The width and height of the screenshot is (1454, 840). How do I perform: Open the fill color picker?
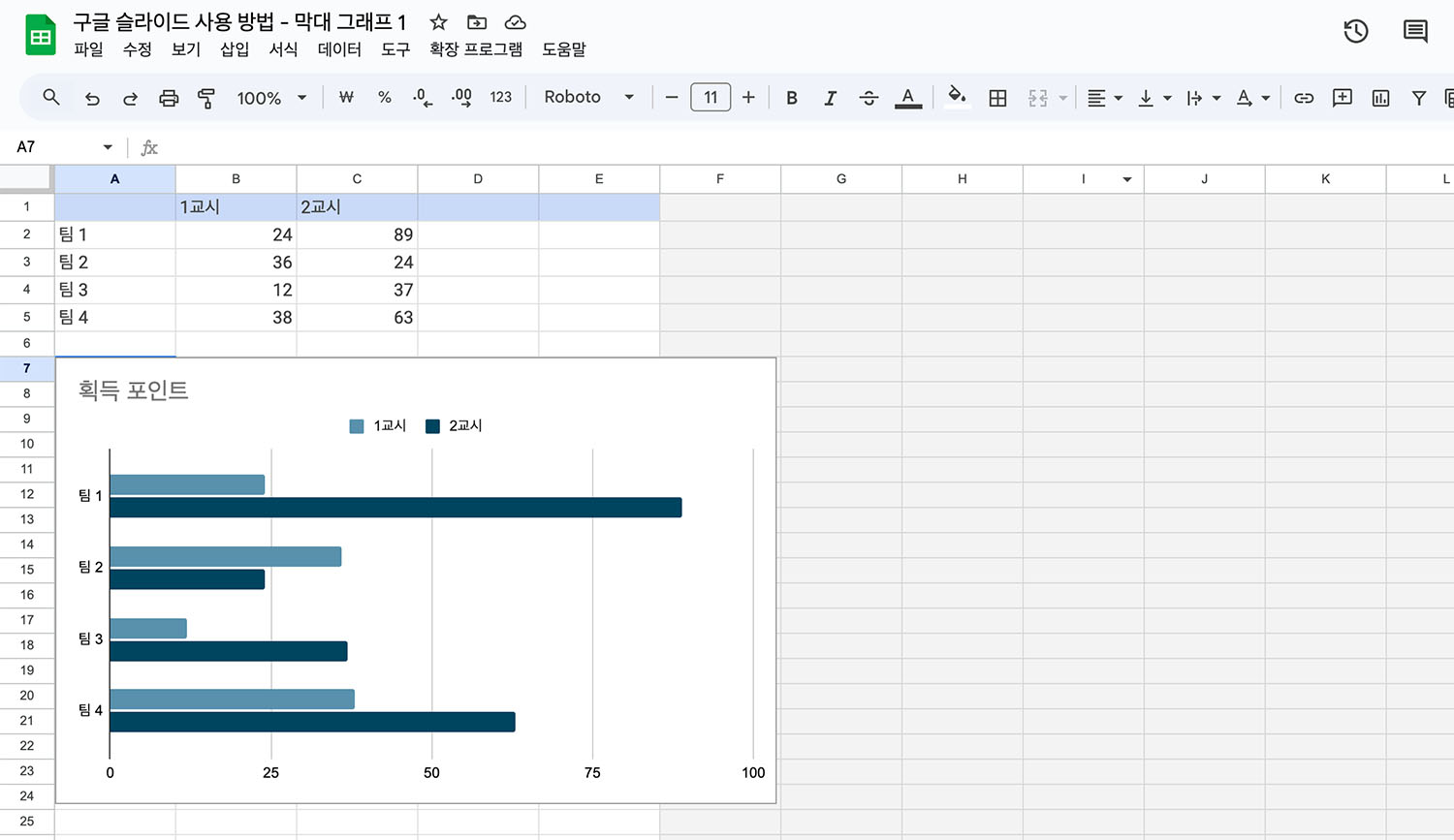click(x=957, y=97)
